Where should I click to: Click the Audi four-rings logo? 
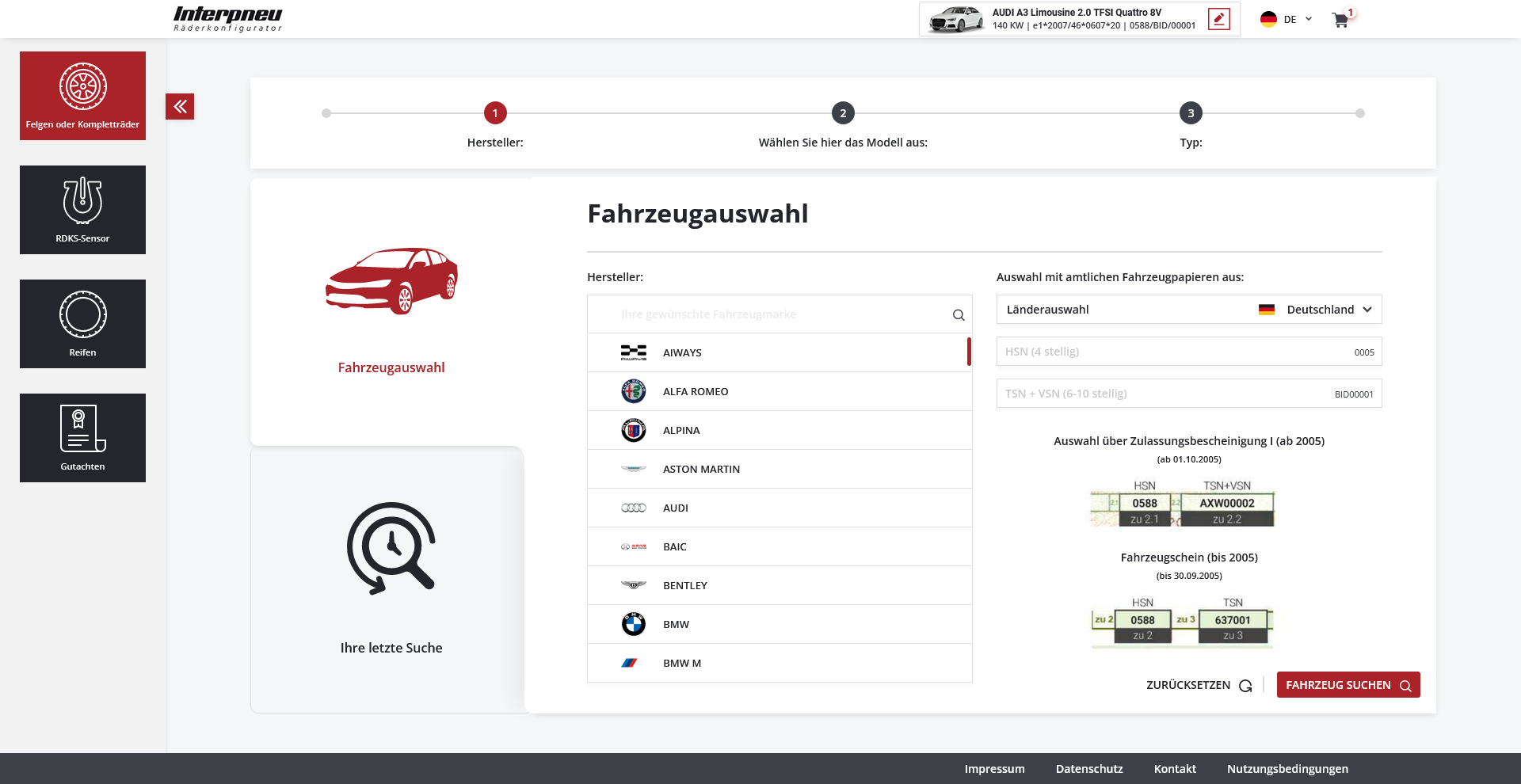(x=634, y=508)
